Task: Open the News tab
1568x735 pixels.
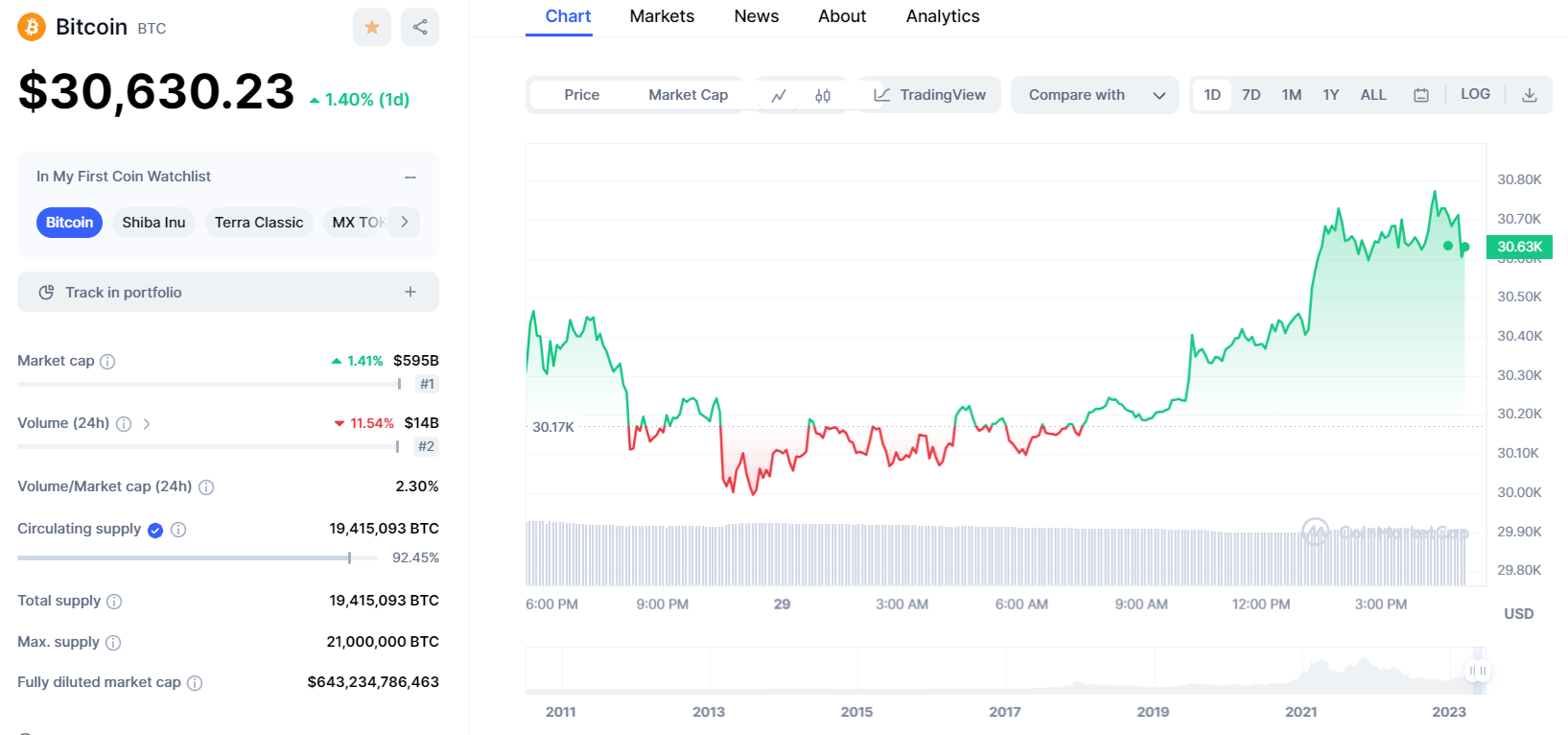Action: [757, 16]
